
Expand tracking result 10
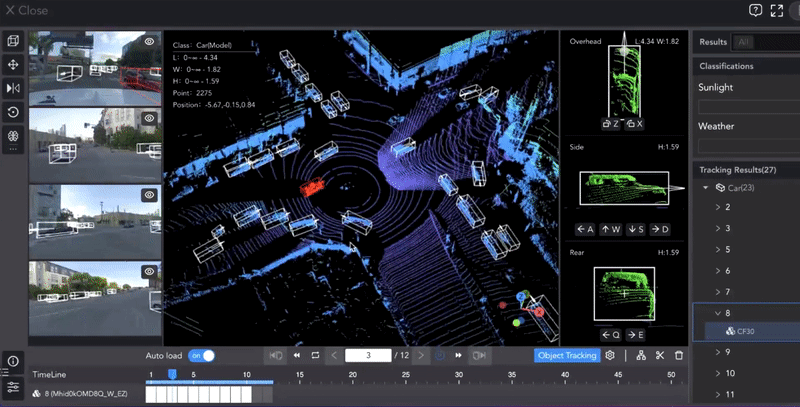pyautogui.click(x=717, y=373)
